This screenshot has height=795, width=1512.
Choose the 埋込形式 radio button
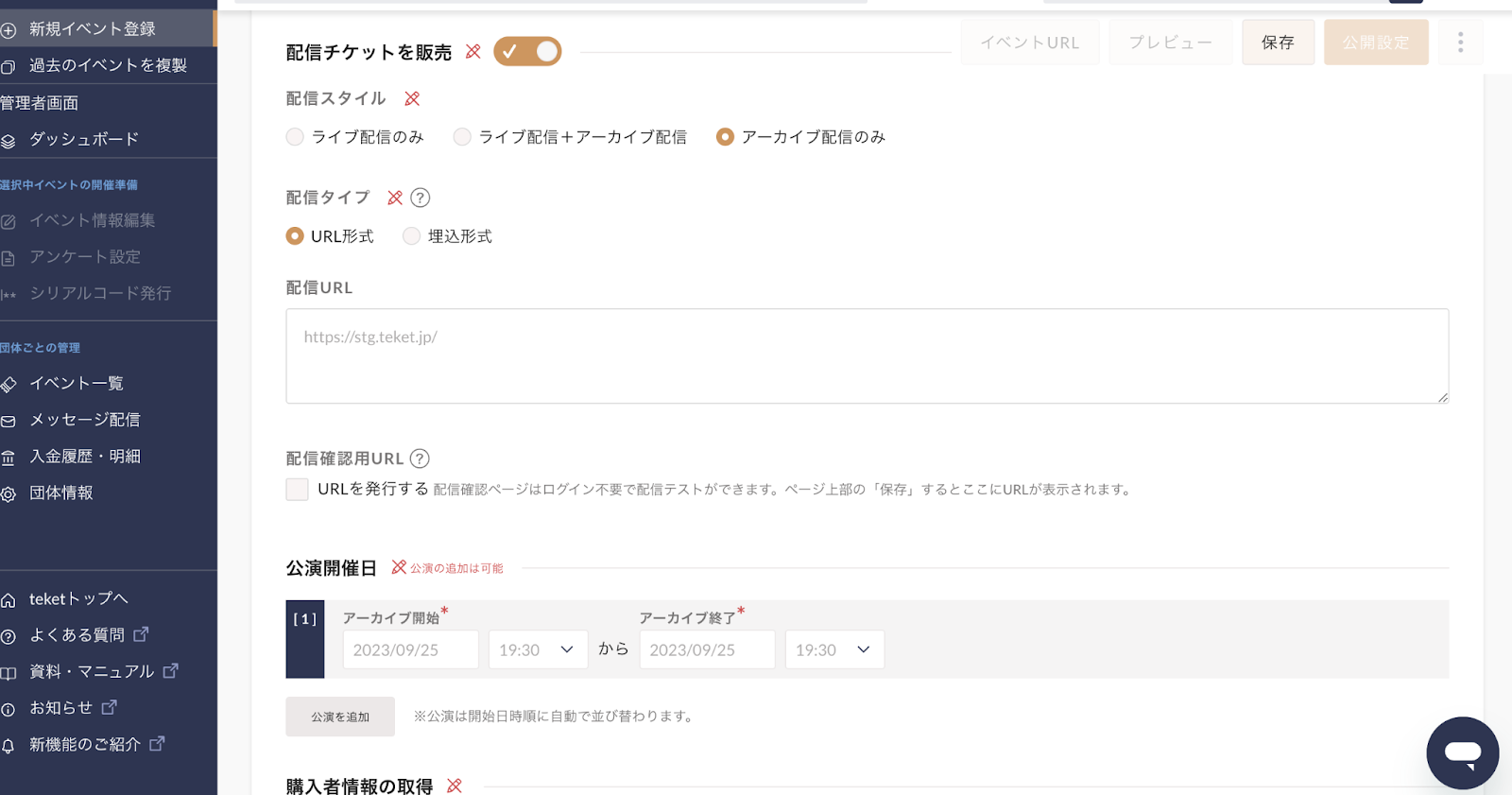[411, 236]
